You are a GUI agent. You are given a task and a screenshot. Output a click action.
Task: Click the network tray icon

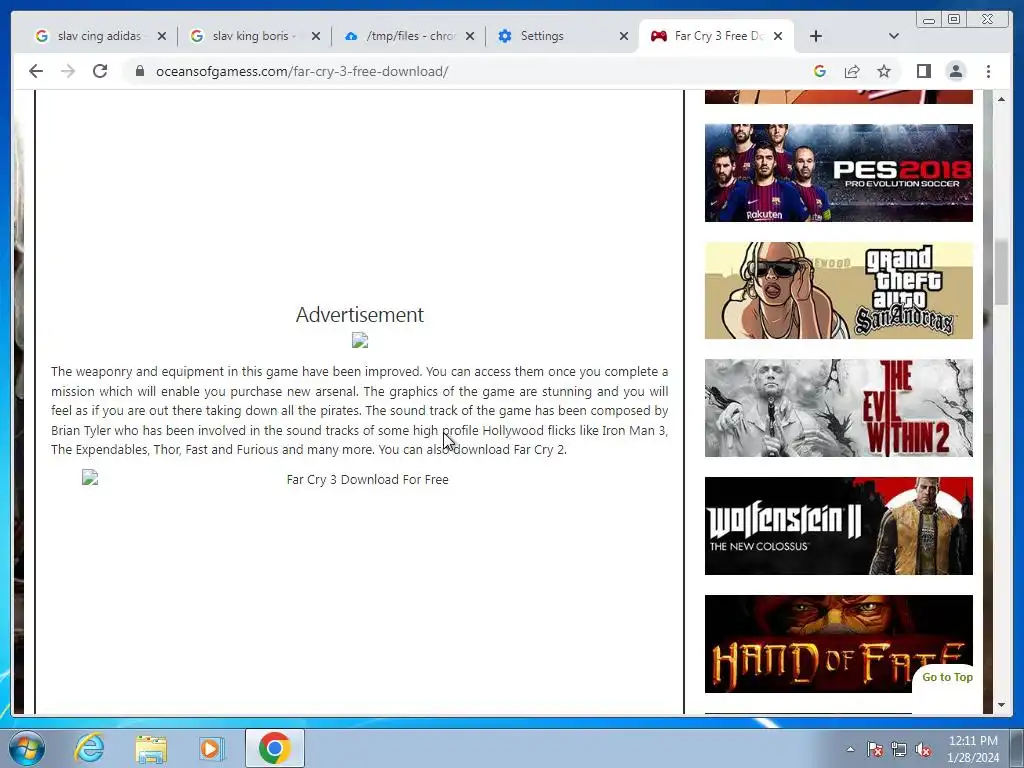(x=899, y=749)
